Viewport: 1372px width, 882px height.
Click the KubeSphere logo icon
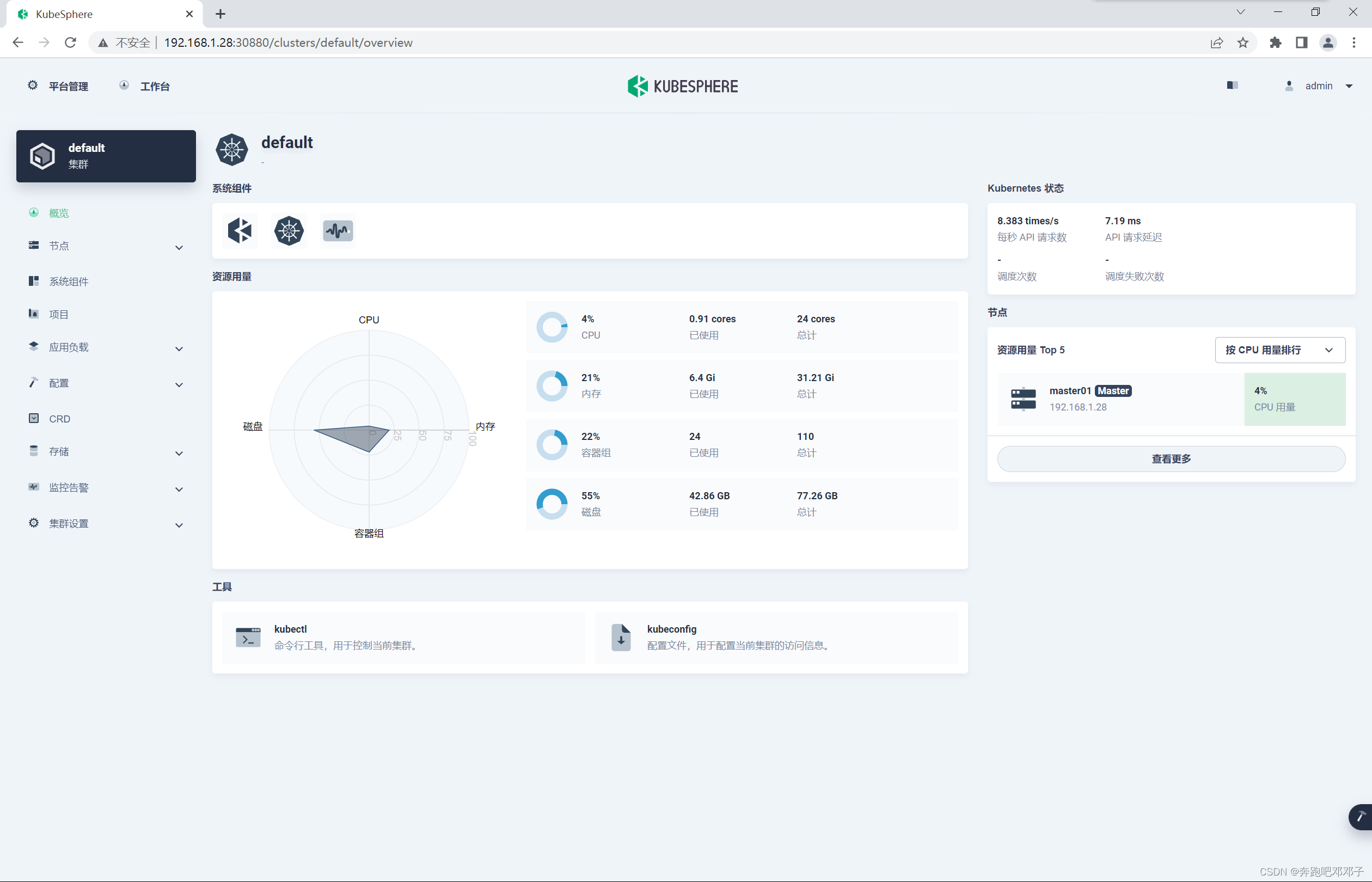[x=636, y=86]
